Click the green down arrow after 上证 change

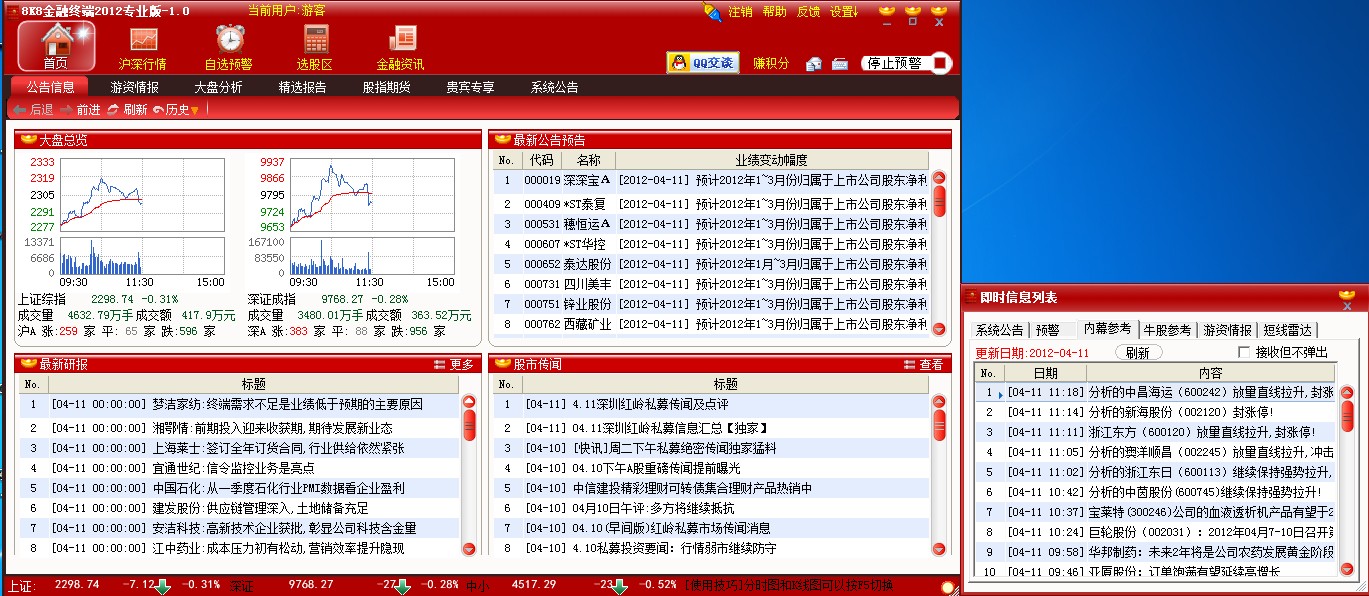(164, 586)
